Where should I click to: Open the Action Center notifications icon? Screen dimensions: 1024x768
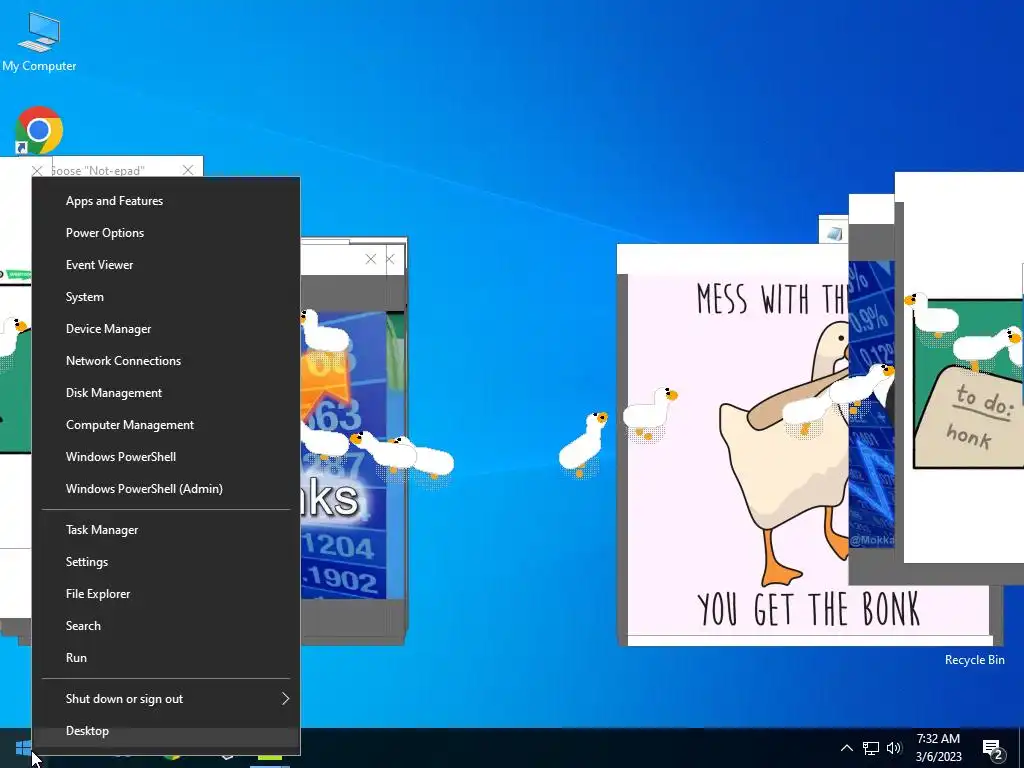tap(993, 748)
